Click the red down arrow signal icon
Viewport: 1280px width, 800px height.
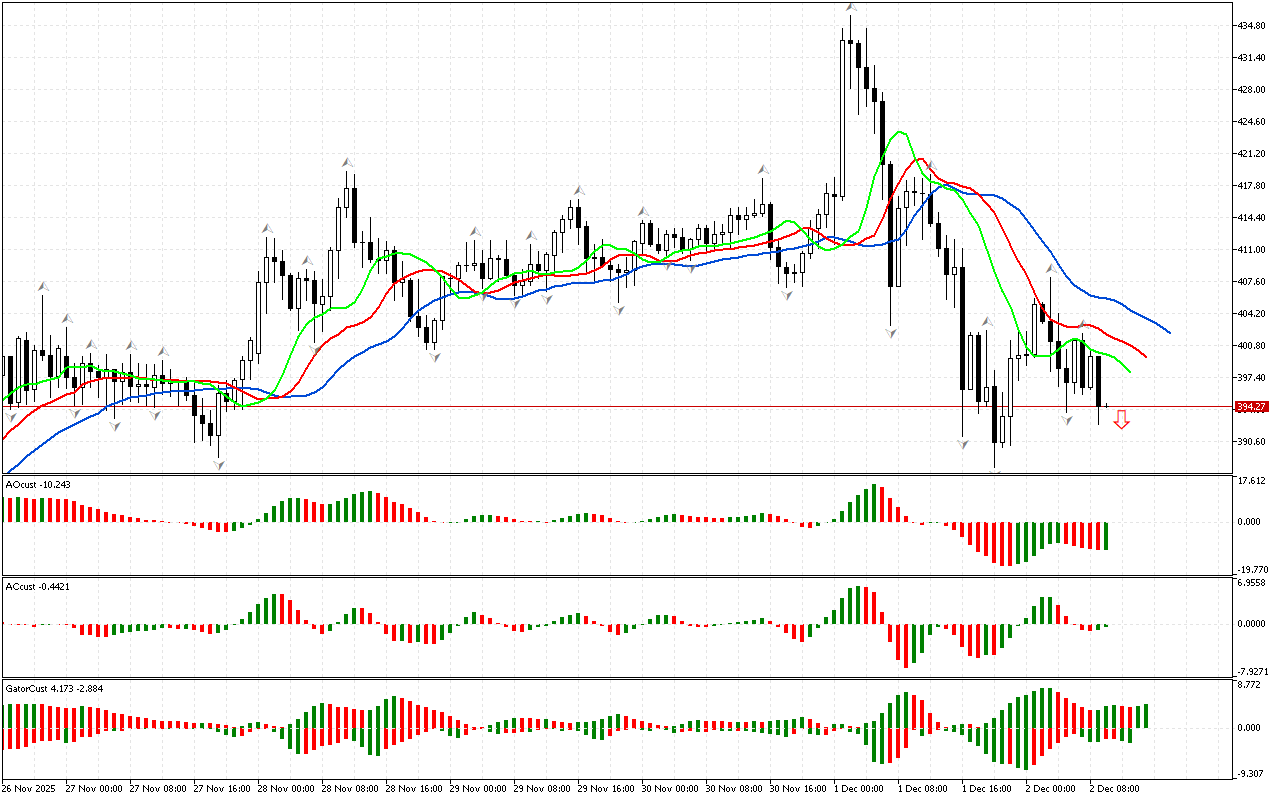coord(1122,419)
